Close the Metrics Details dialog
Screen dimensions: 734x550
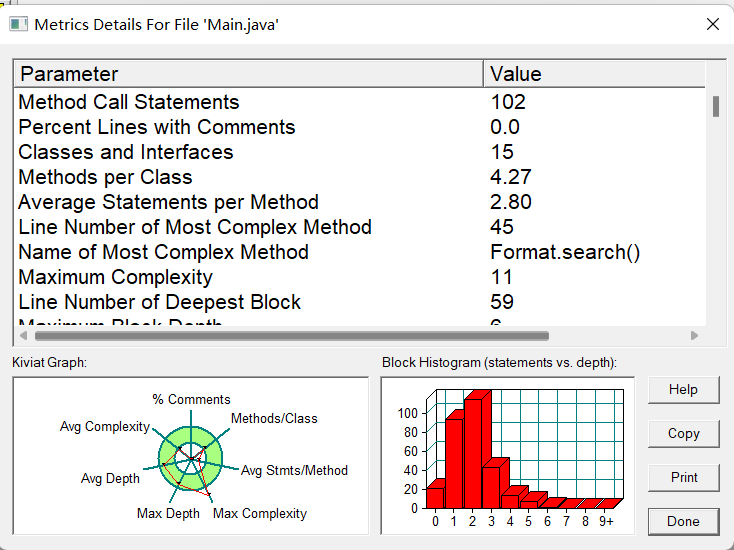coord(712,24)
